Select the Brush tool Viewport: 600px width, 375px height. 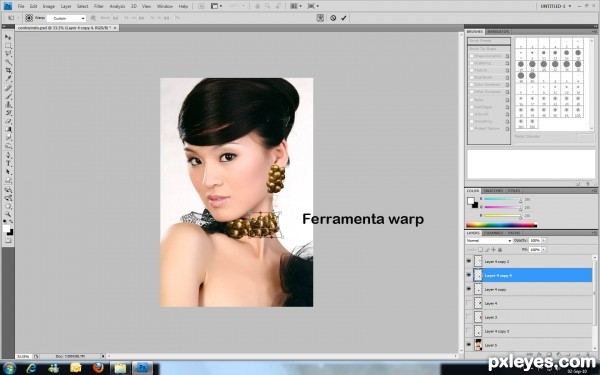(8, 96)
